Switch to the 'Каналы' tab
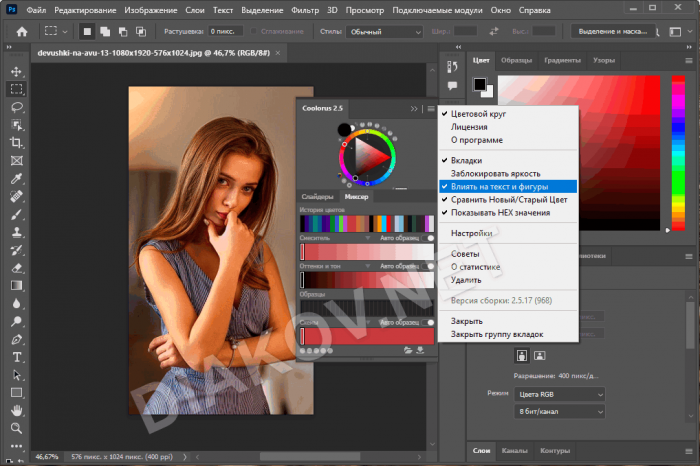This screenshot has height=466, width=700. [x=514, y=450]
